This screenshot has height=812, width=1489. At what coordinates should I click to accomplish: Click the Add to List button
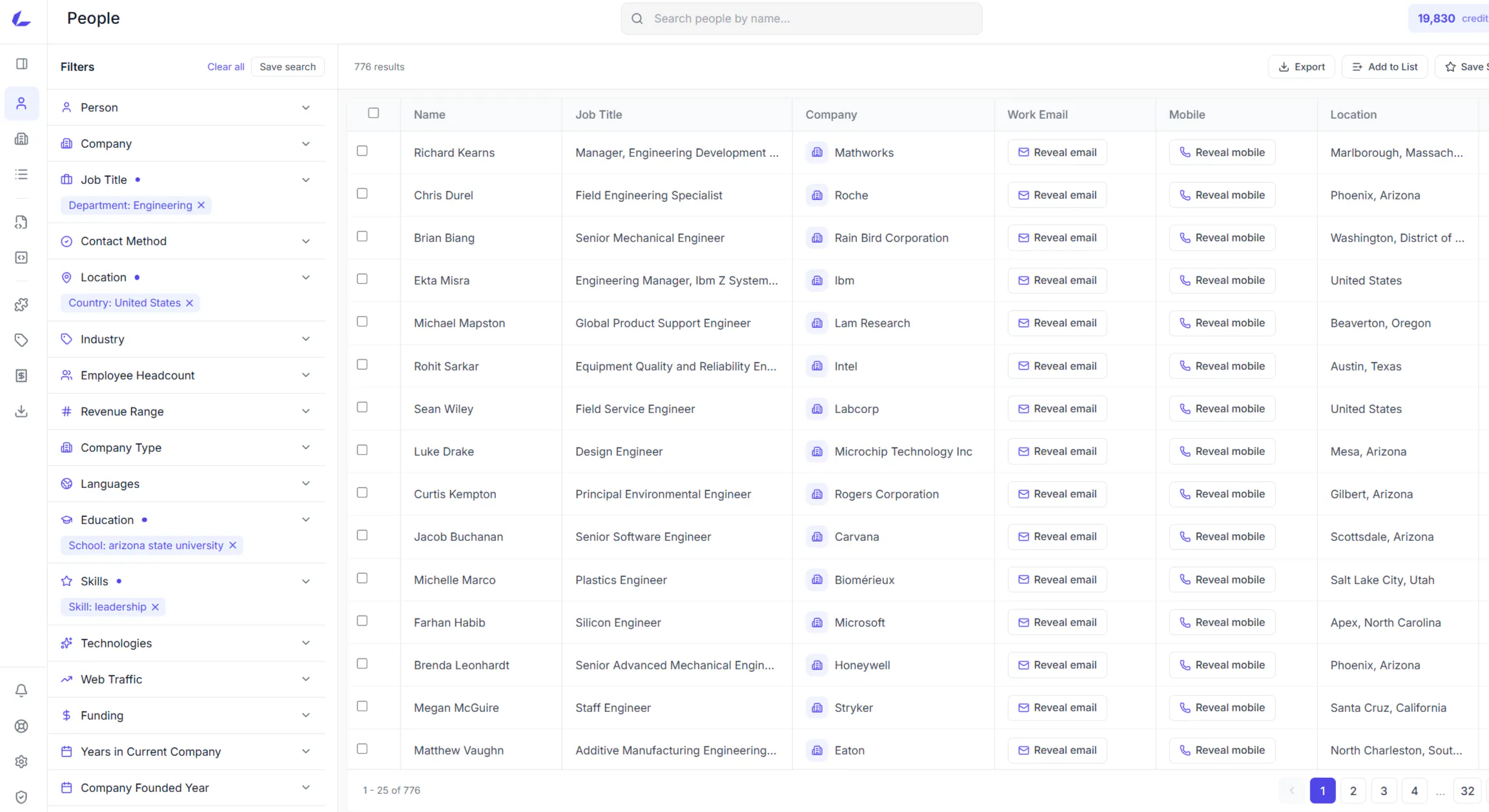coord(1385,66)
